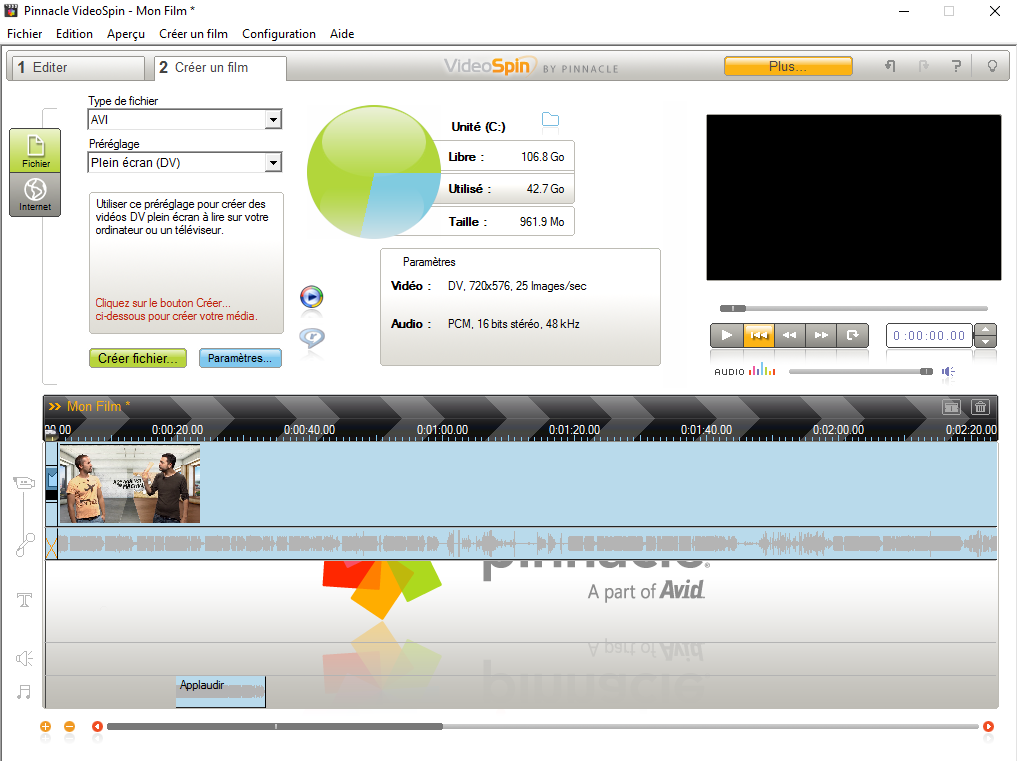Click the audio volume slider handle
Image resolution: width=1017 pixels, height=761 pixels.
pyautogui.click(x=926, y=372)
